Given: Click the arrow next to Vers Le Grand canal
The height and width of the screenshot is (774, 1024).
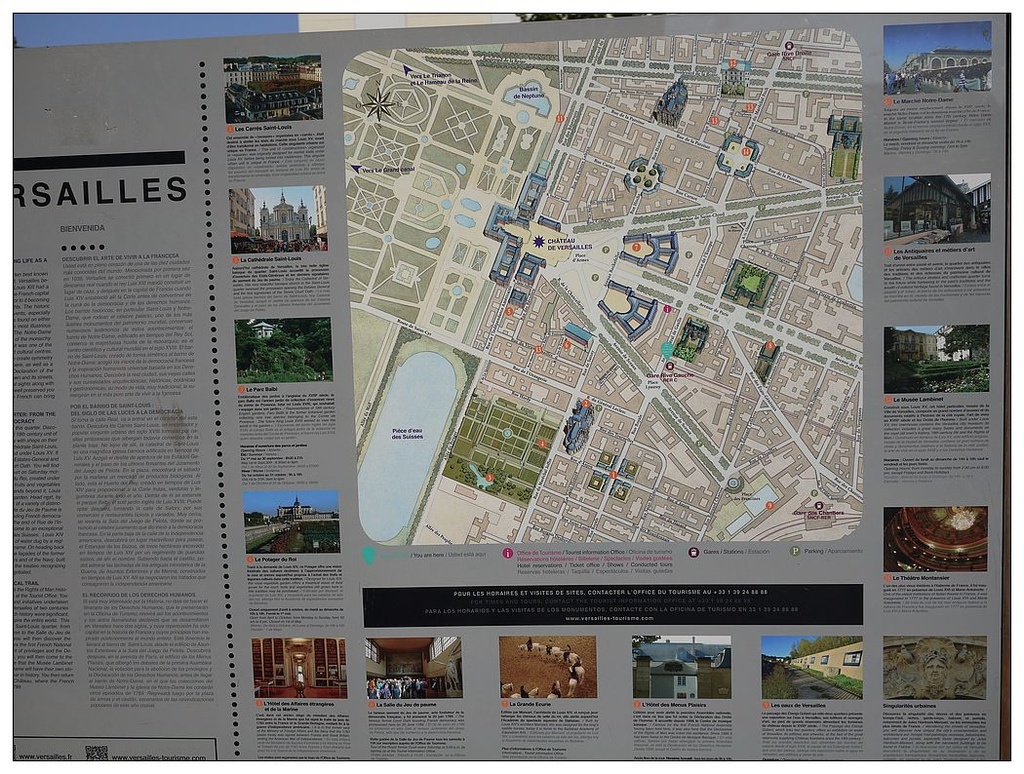Looking at the screenshot, I should coord(355,169).
